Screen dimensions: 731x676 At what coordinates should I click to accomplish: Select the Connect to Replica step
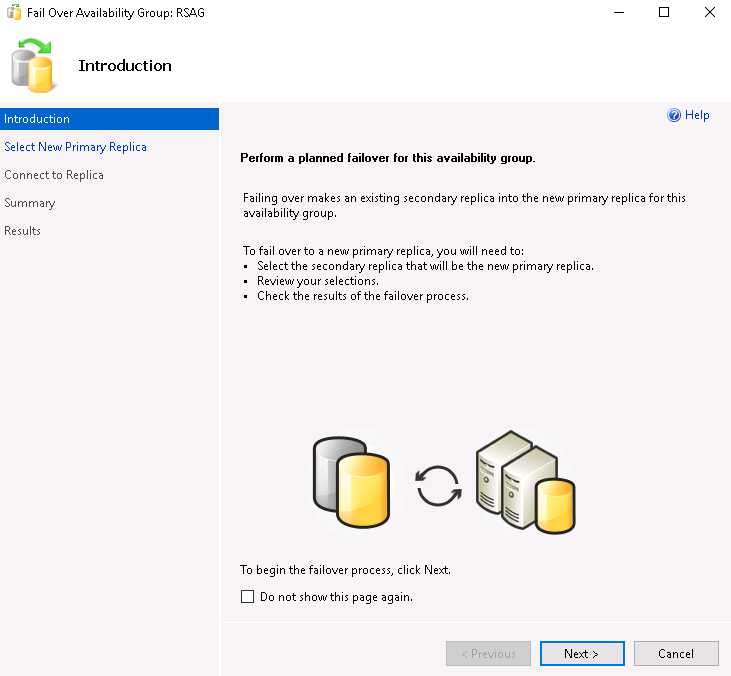54,175
